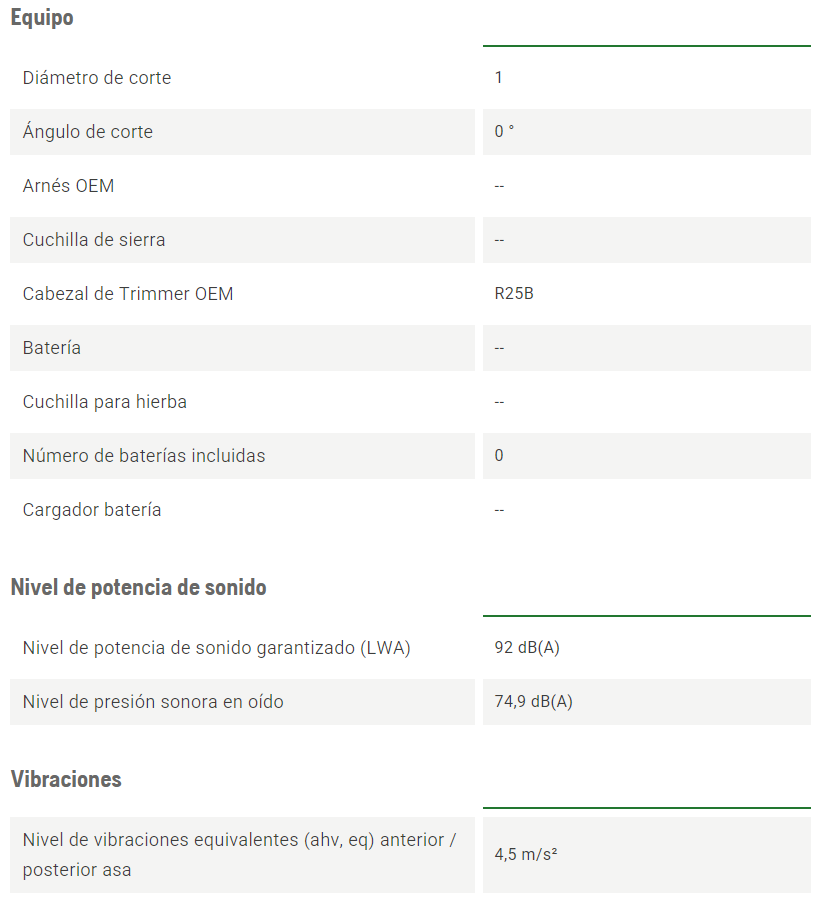Select the sonido garantizado (LWA) row label
The height and width of the screenshot is (901, 816).
click(x=217, y=648)
